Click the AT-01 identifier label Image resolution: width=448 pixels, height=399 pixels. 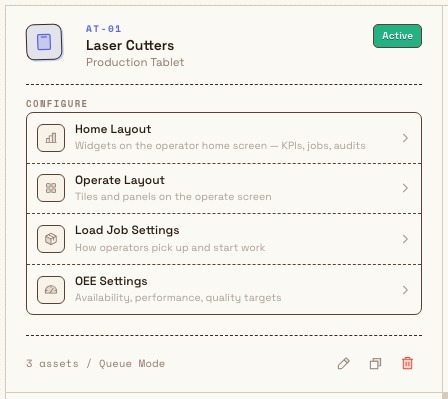(104, 29)
